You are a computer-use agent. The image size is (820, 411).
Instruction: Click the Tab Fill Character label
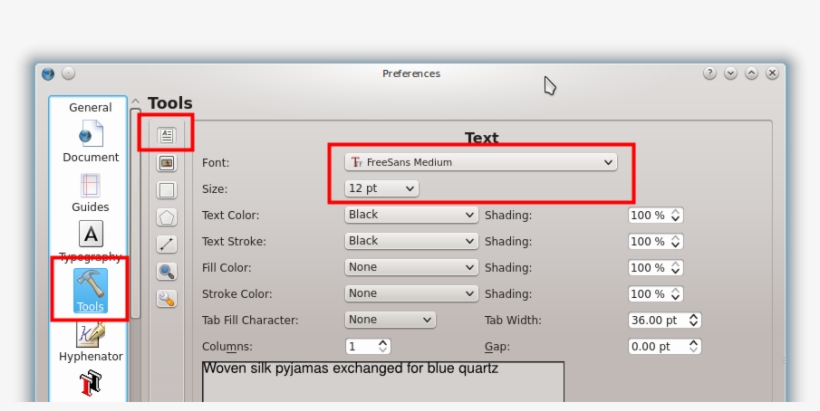tap(250, 320)
